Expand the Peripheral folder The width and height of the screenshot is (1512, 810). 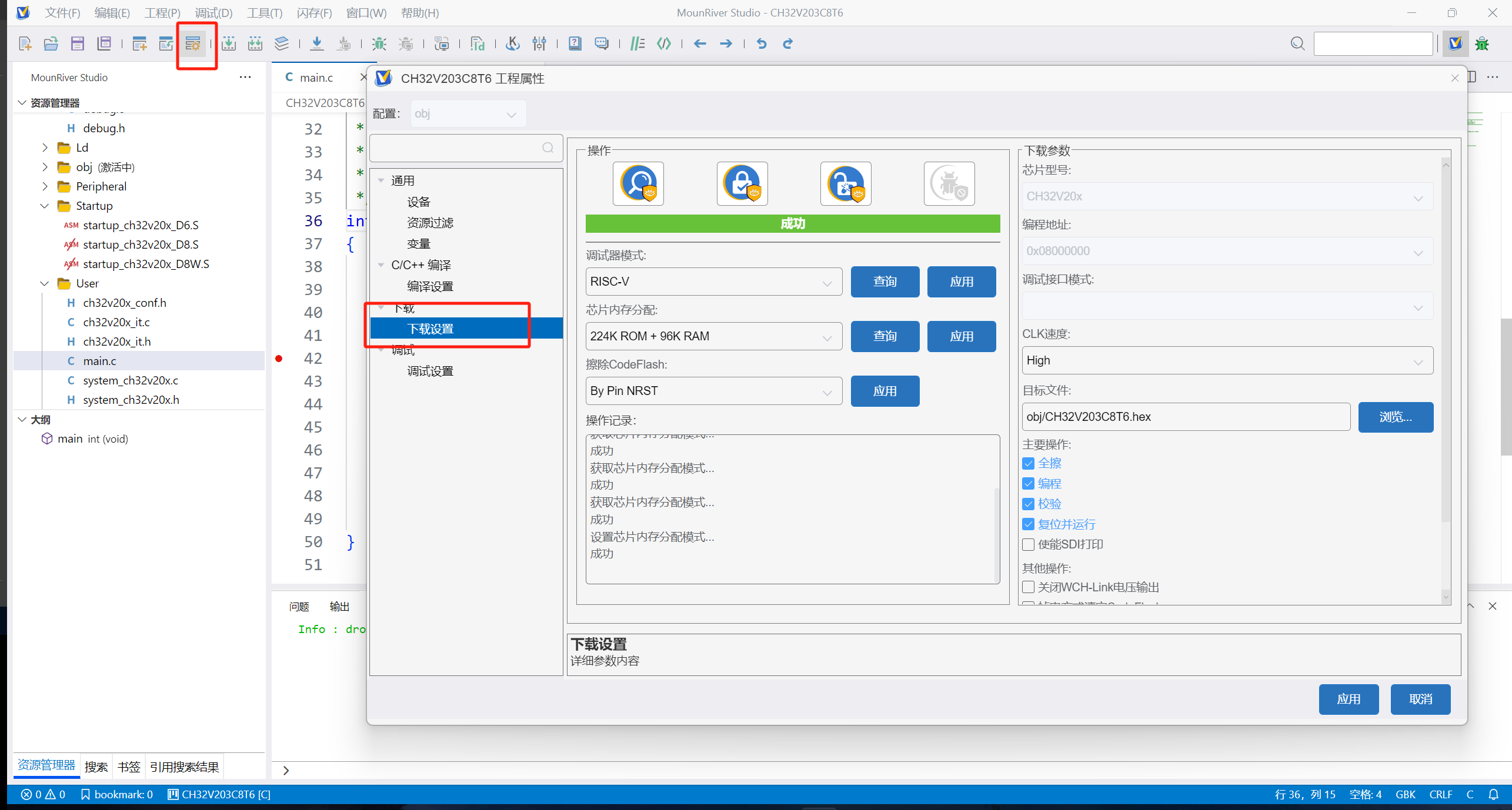[x=45, y=186]
